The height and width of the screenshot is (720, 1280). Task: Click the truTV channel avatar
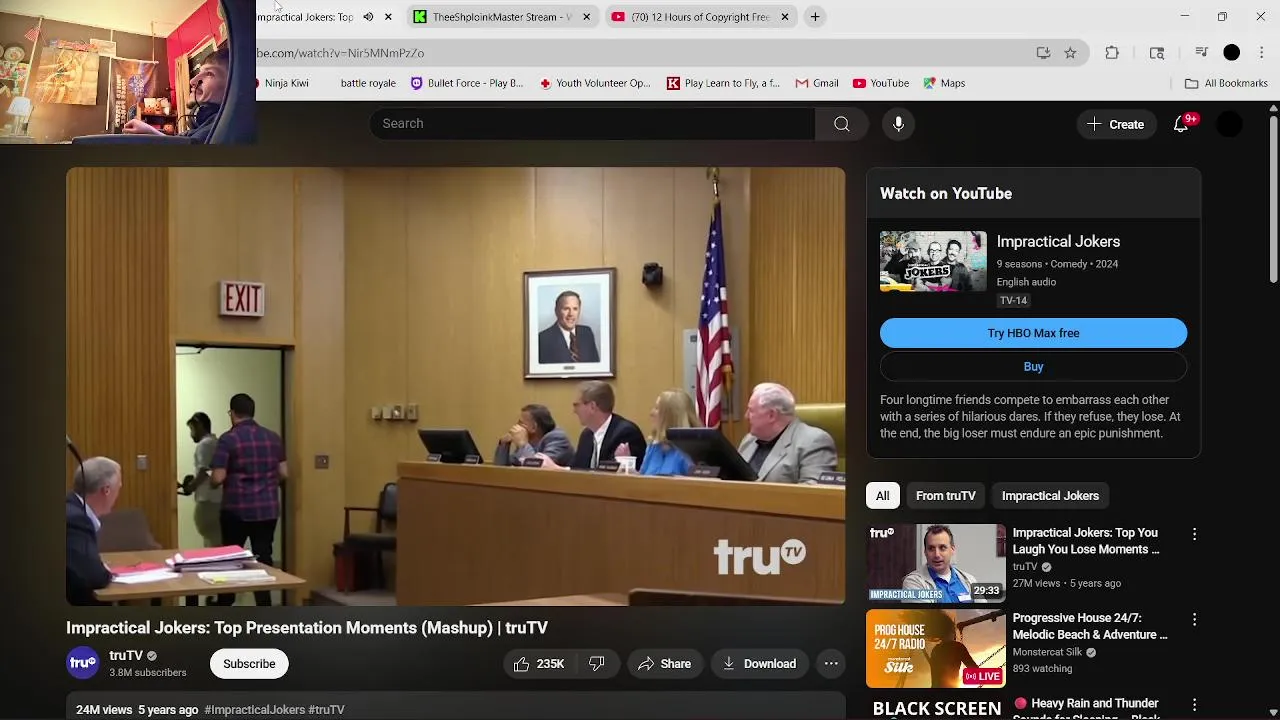[x=83, y=663]
